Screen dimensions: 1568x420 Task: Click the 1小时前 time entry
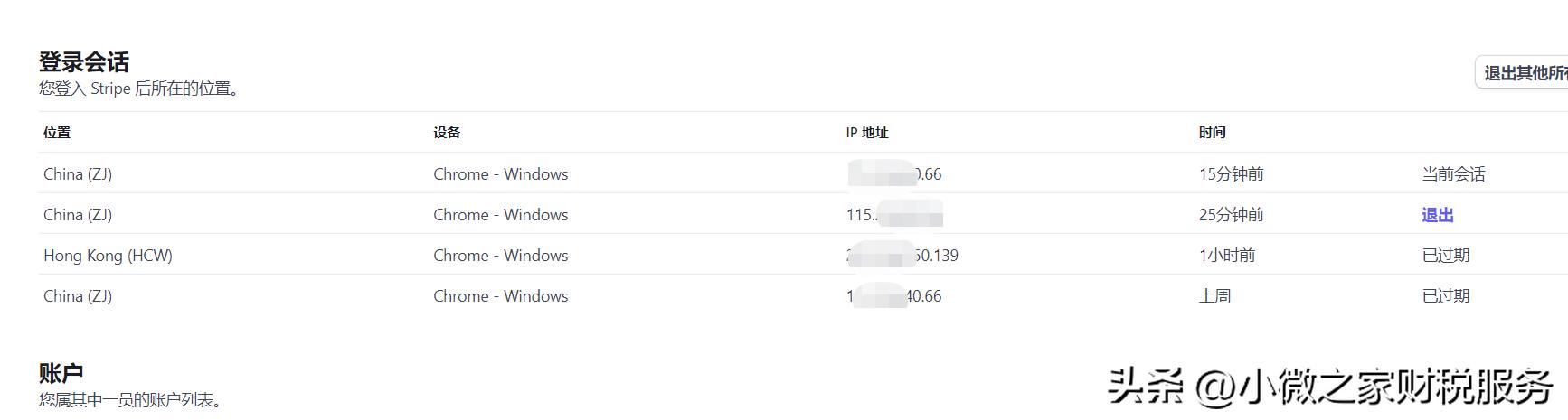coord(1226,256)
